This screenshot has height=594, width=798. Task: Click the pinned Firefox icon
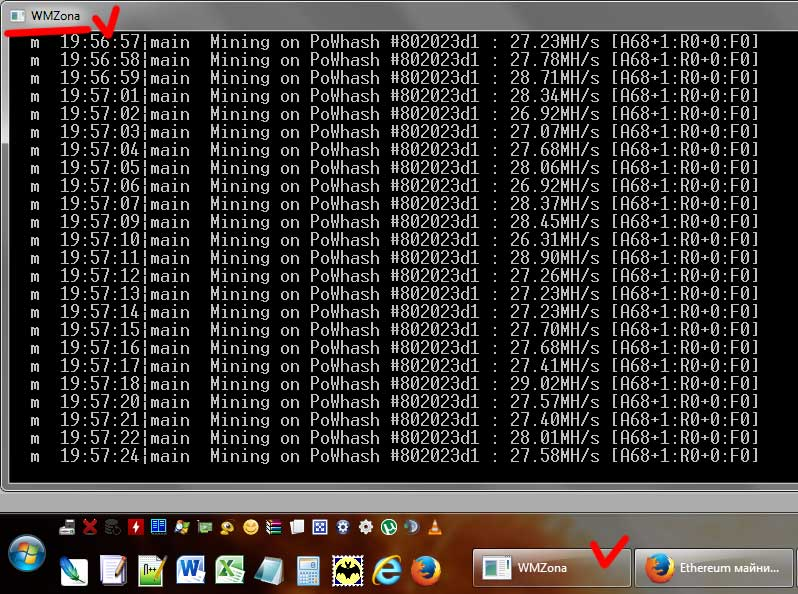(x=426, y=570)
